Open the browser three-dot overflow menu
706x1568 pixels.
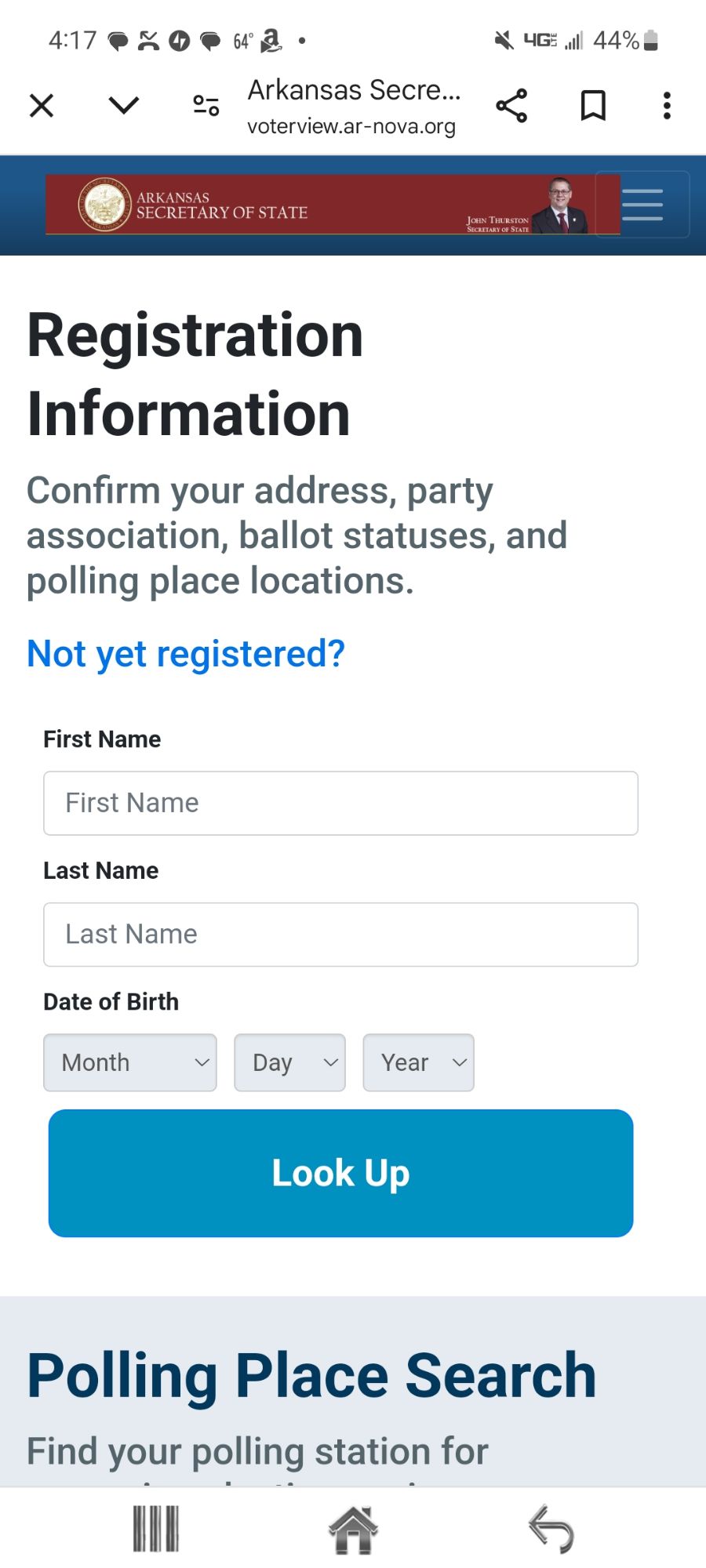[666, 105]
